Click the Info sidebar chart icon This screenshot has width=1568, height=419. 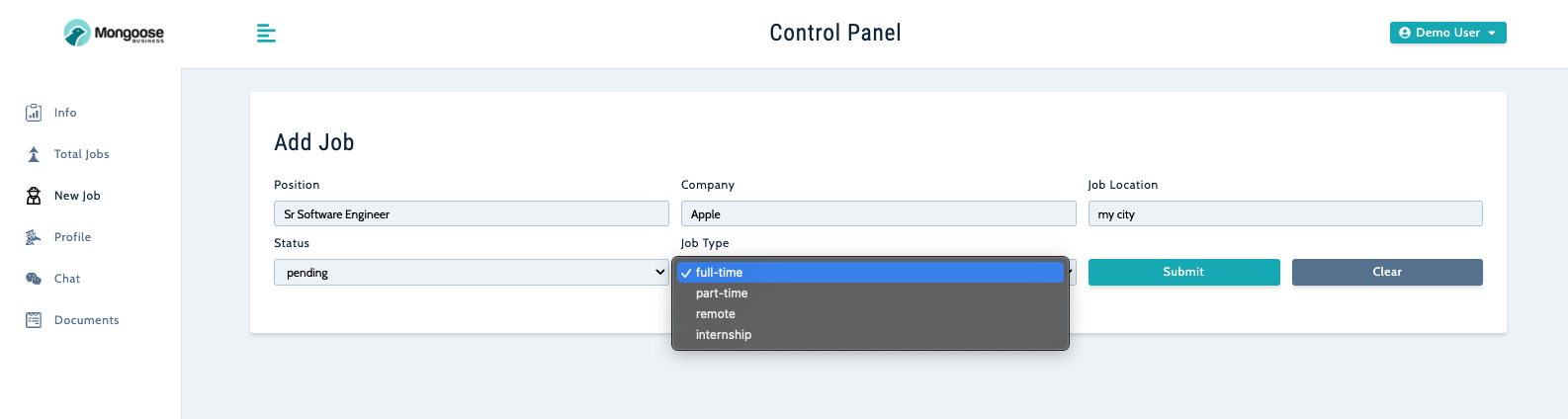coord(34,113)
